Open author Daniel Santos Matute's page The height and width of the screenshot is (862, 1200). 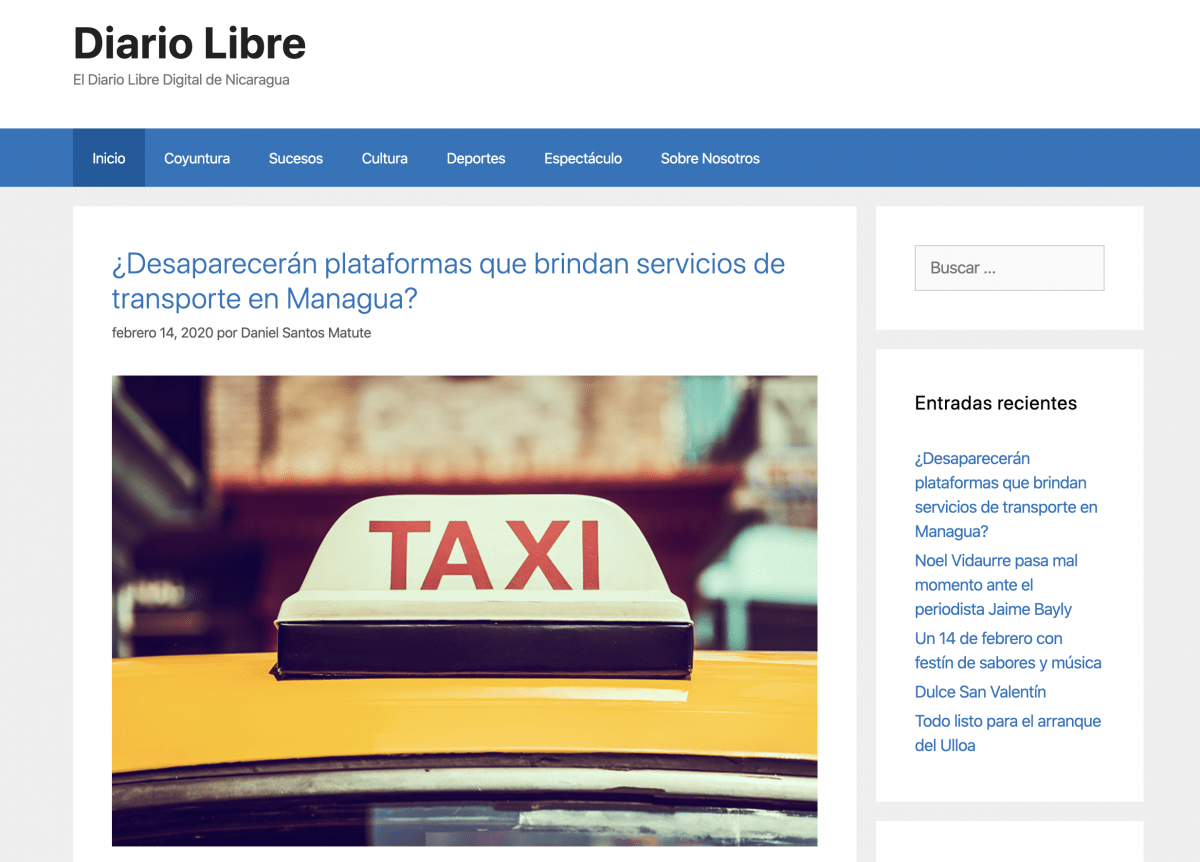click(x=306, y=333)
